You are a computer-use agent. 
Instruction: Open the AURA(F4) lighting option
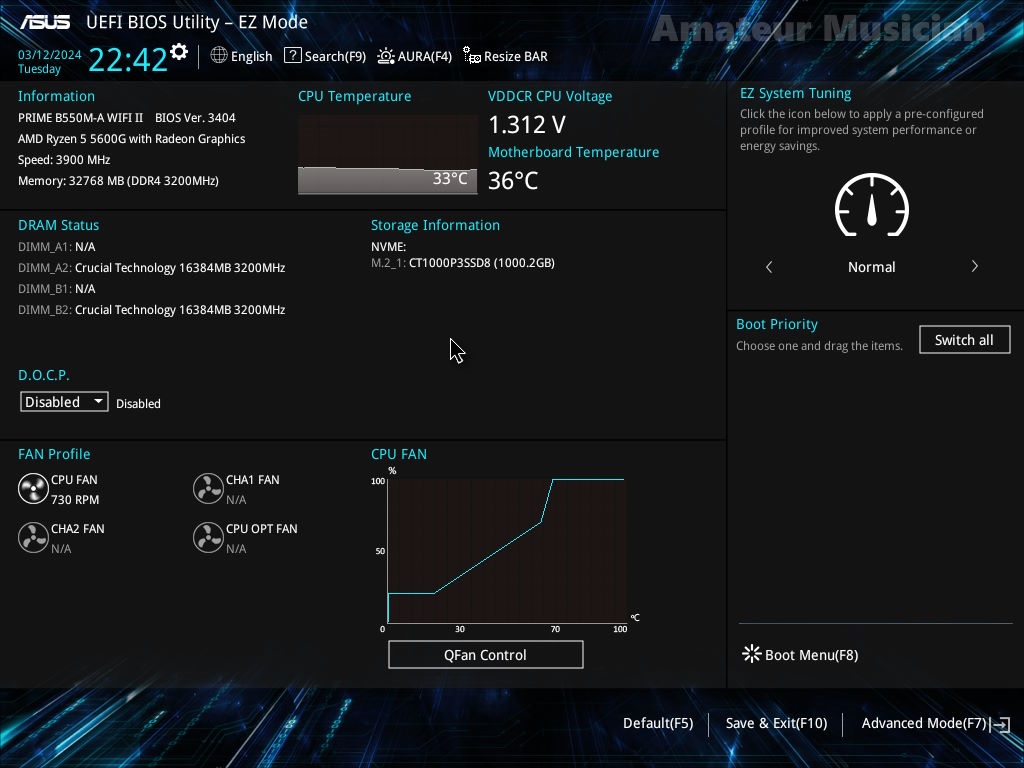pyautogui.click(x=414, y=56)
